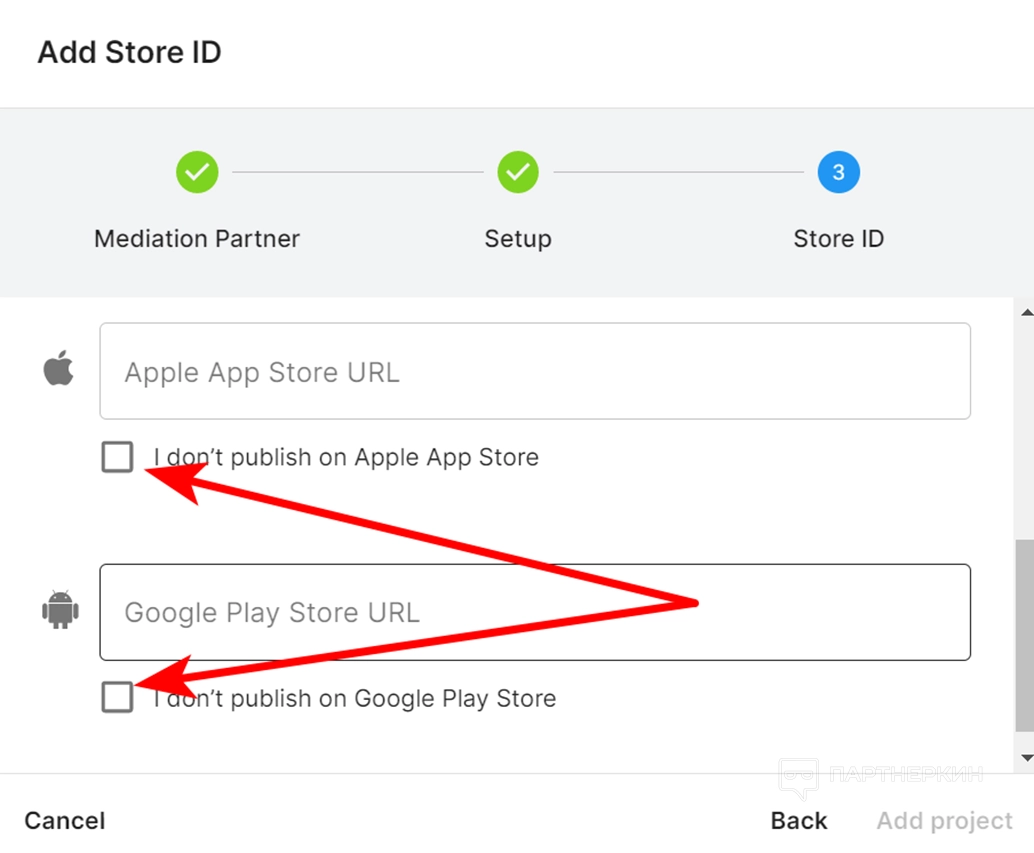
Task: Select the Store ID step label
Action: [x=838, y=239]
